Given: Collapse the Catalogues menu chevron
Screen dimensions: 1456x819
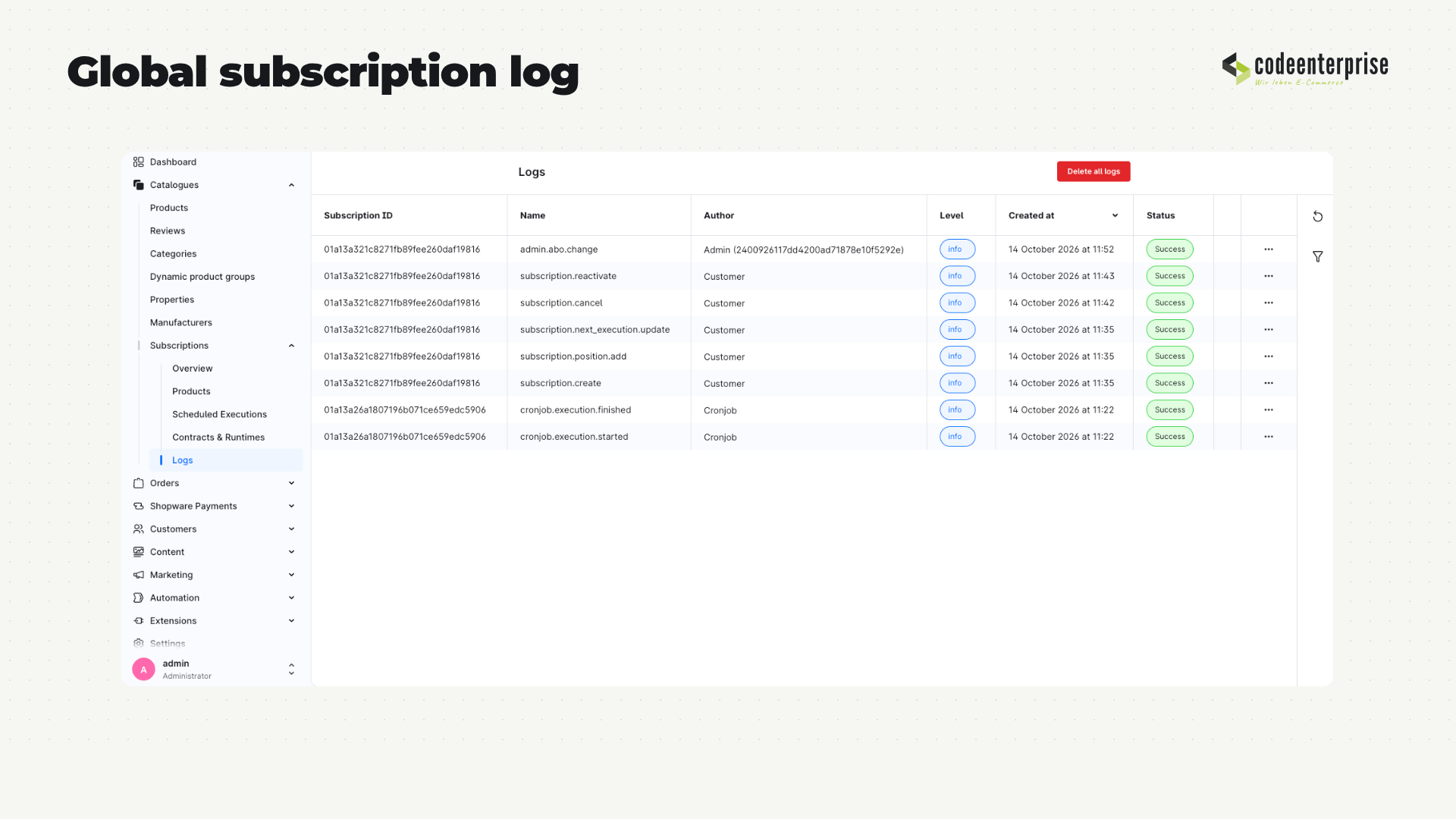Looking at the screenshot, I should point(291,184).
